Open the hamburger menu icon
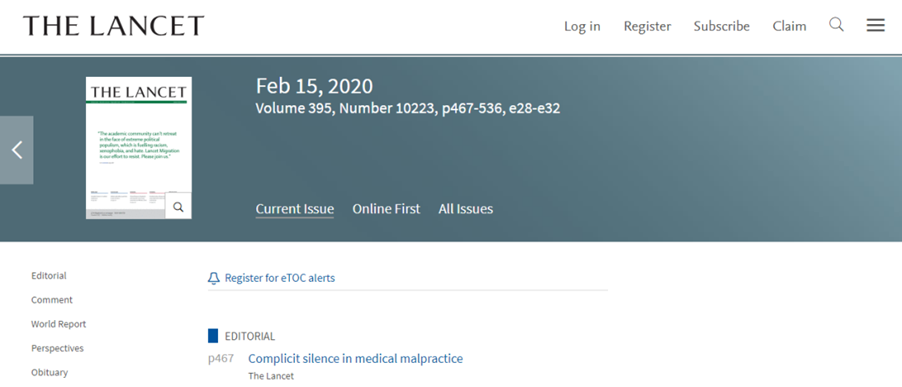Viewport: 902px width, 387px height. coord(876,25)
